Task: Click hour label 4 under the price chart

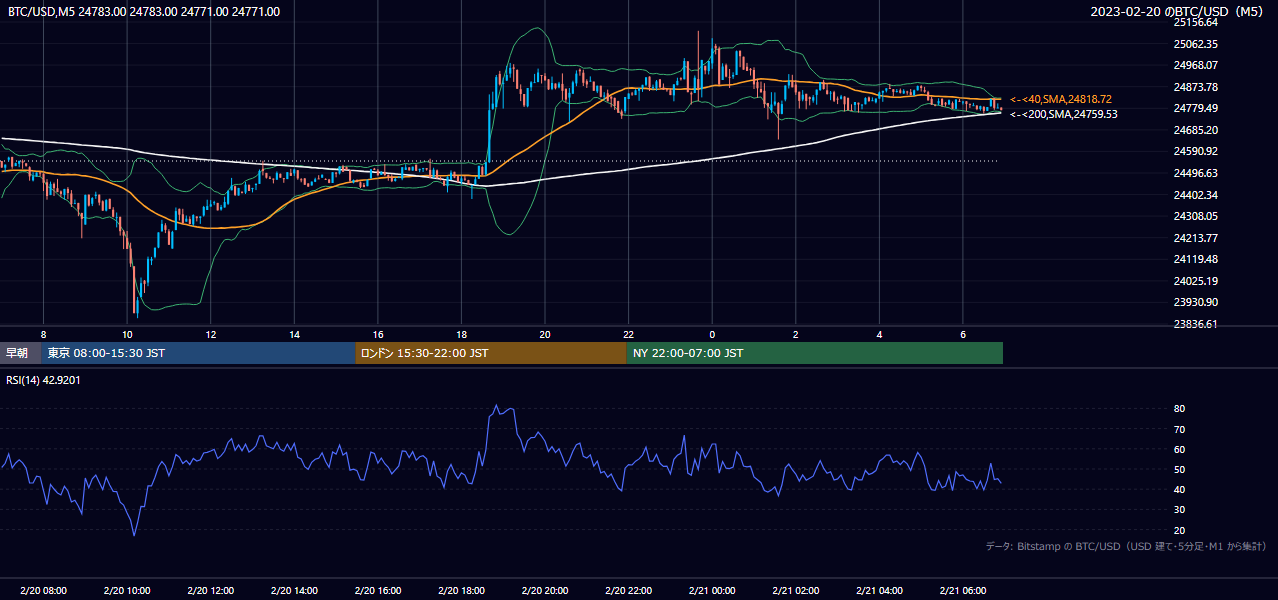Action: (x=879, y=334)
